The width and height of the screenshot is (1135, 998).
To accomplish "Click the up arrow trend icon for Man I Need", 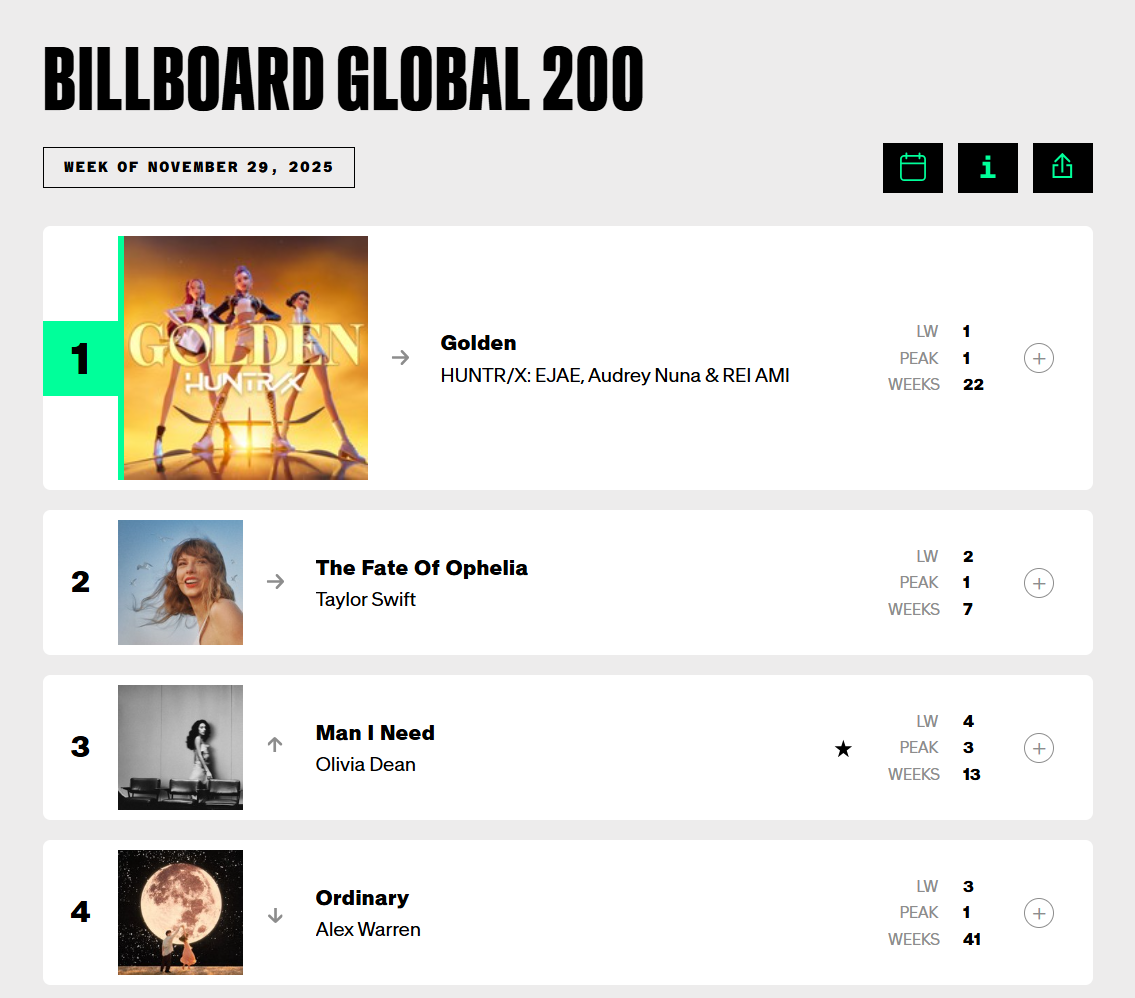I will point(275,745).
